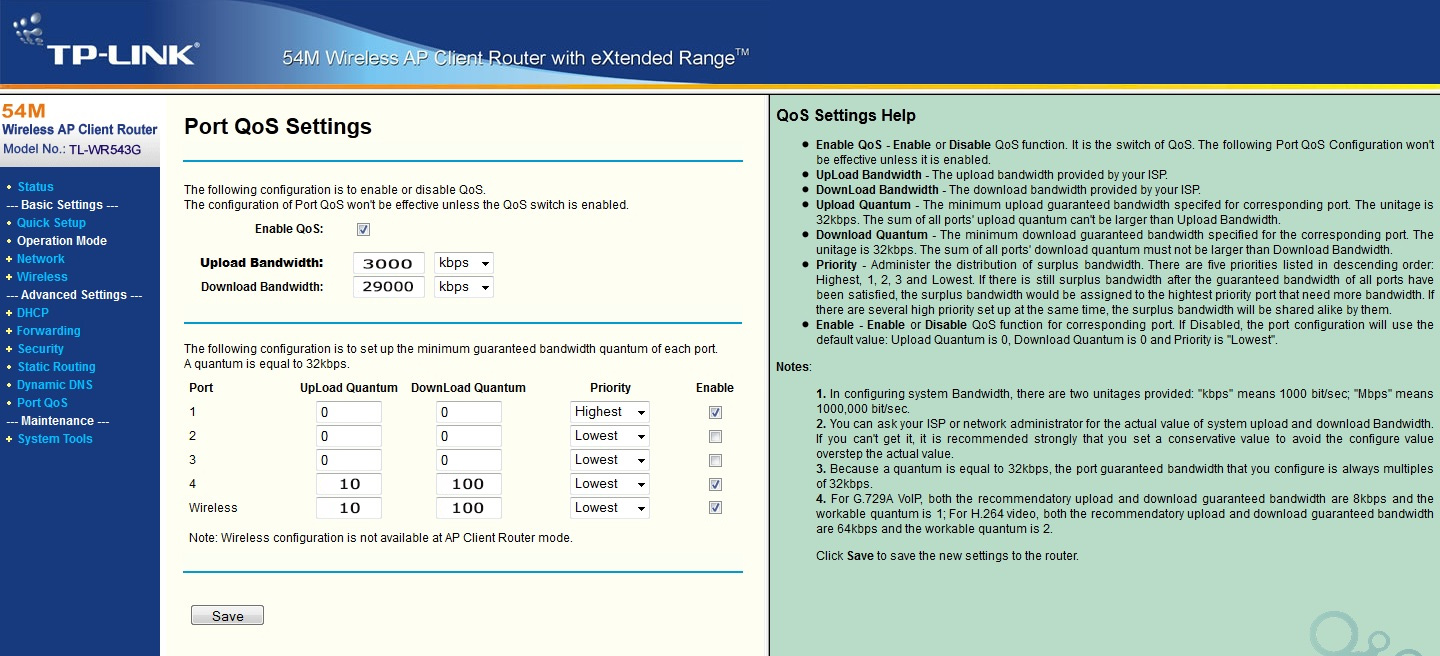1440x656 pixels.
Task: Open the Dynamic DNS page
Action: point(54,385)
